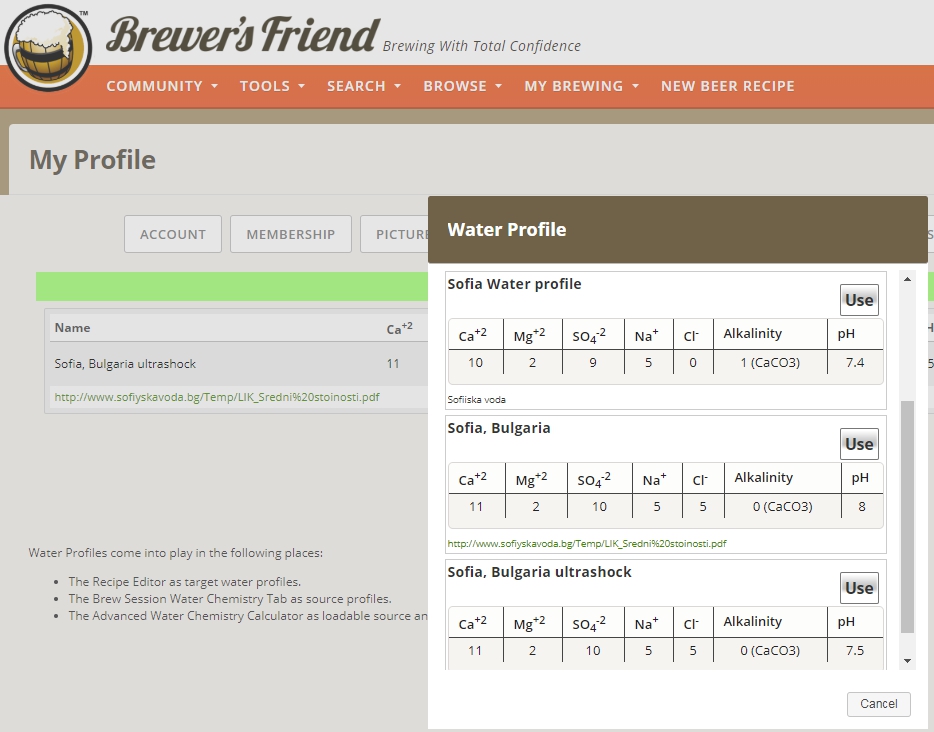Open the Membership tab

[291, 234]
